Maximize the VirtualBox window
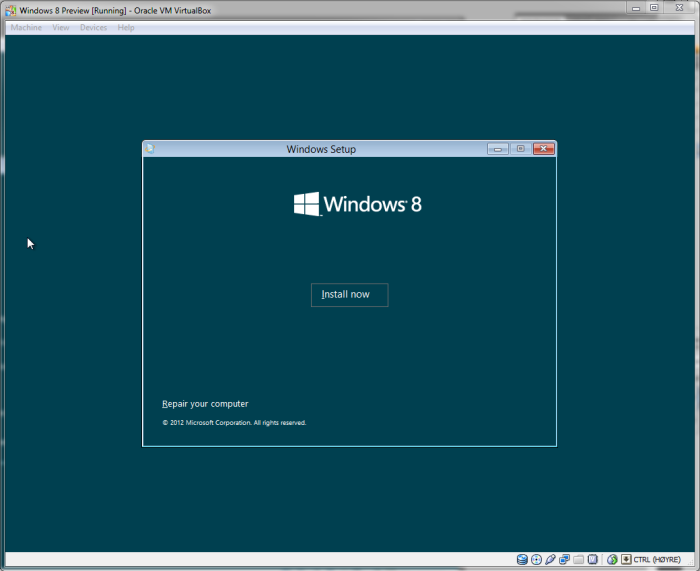 (x=654, y=8)
